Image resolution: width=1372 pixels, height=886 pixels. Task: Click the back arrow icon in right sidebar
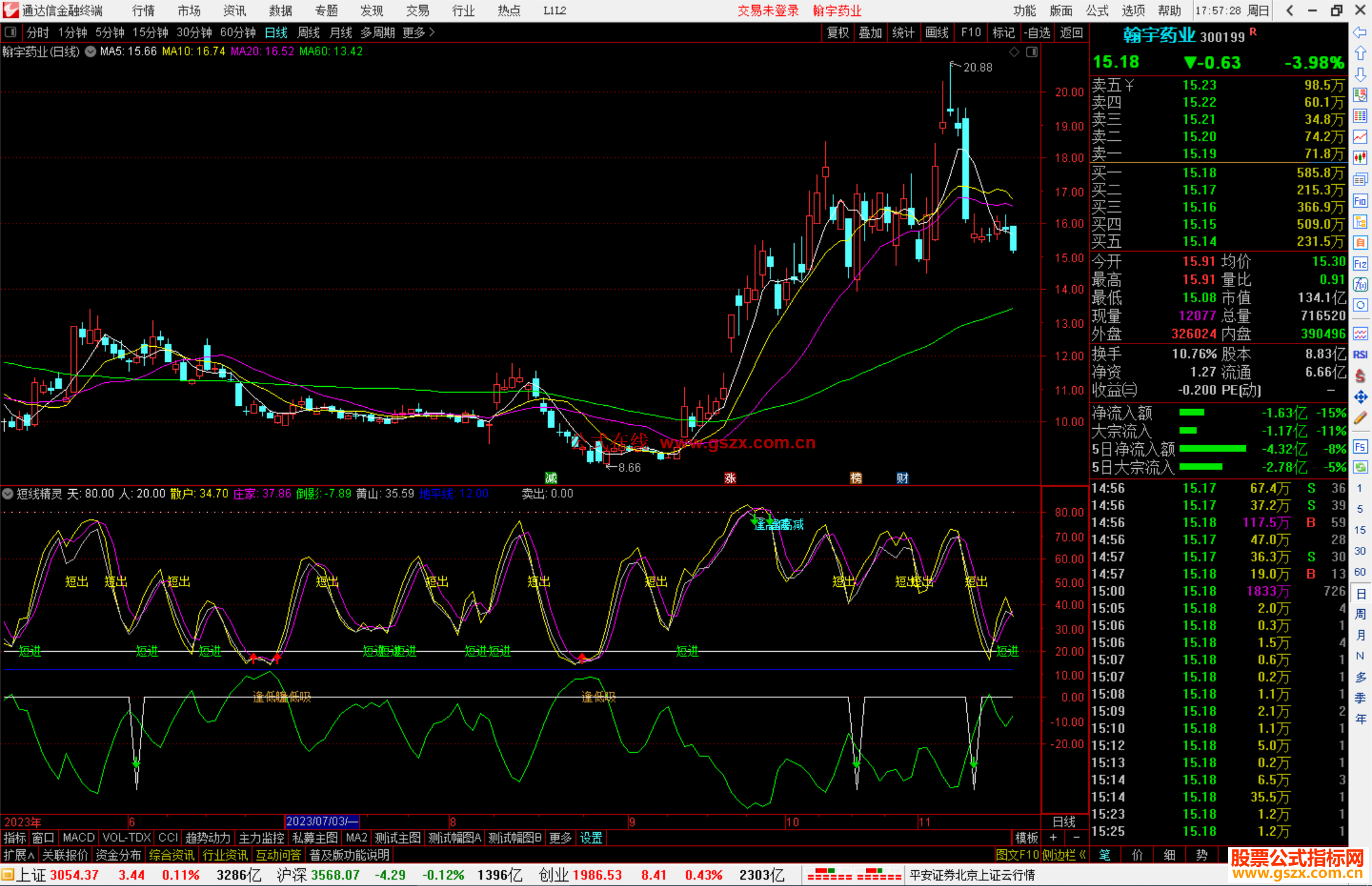(1360, 32)
